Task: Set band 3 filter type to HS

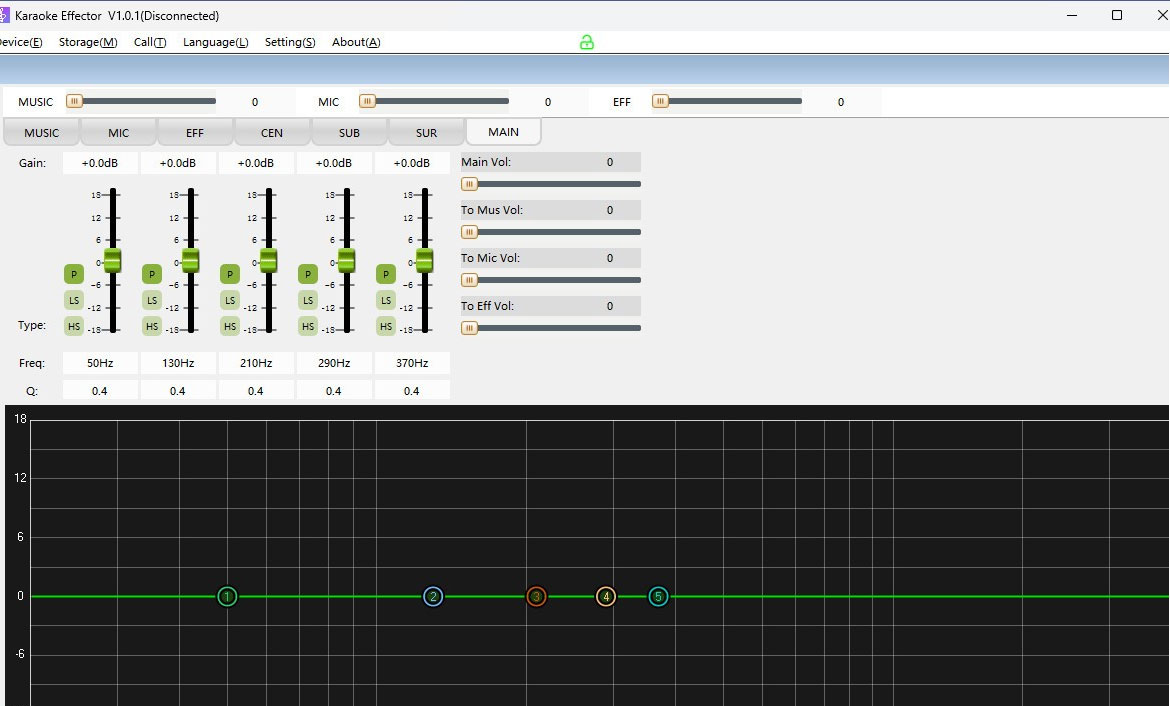Action: pyautogui.click(x=230, y=326)
